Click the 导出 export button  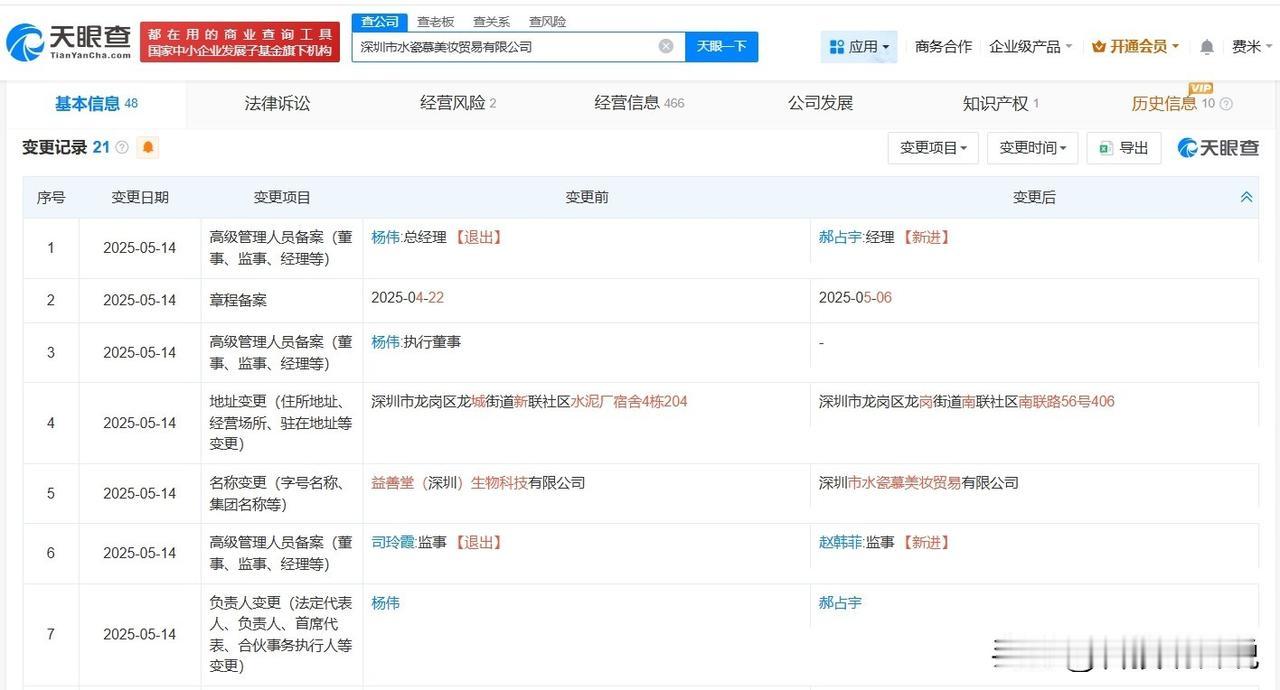(x=1124, y=148)
